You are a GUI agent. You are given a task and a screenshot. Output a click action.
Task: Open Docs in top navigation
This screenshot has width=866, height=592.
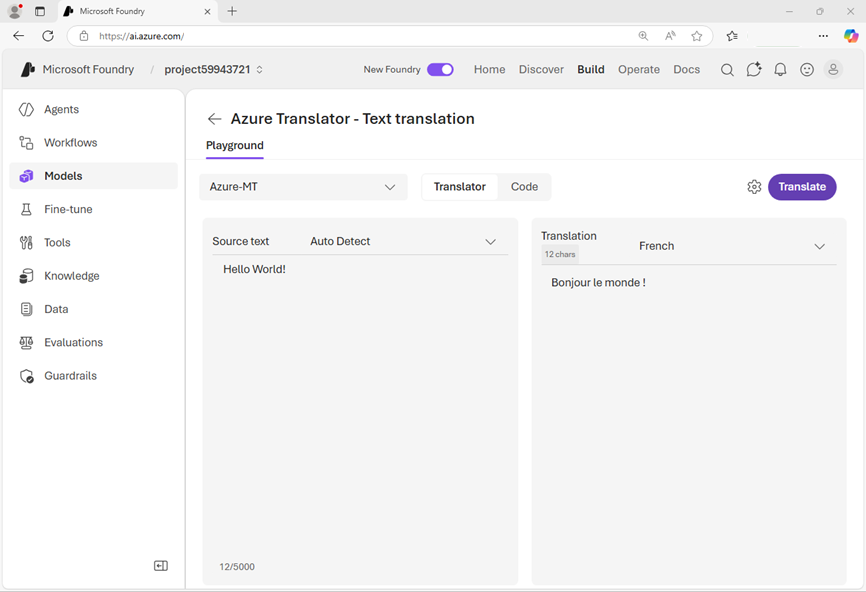pos(687,70)
